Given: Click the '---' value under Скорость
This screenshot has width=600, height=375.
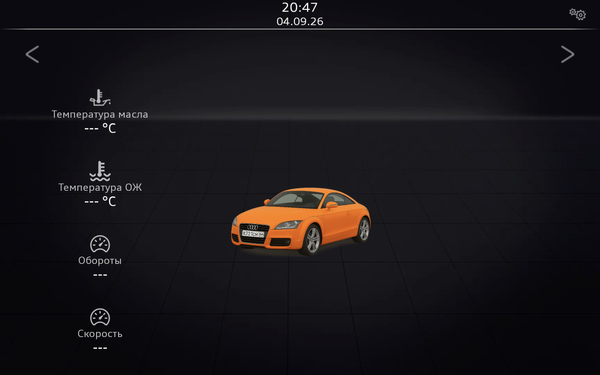Looking at the screenshot, I should click(x=100, y=348).
